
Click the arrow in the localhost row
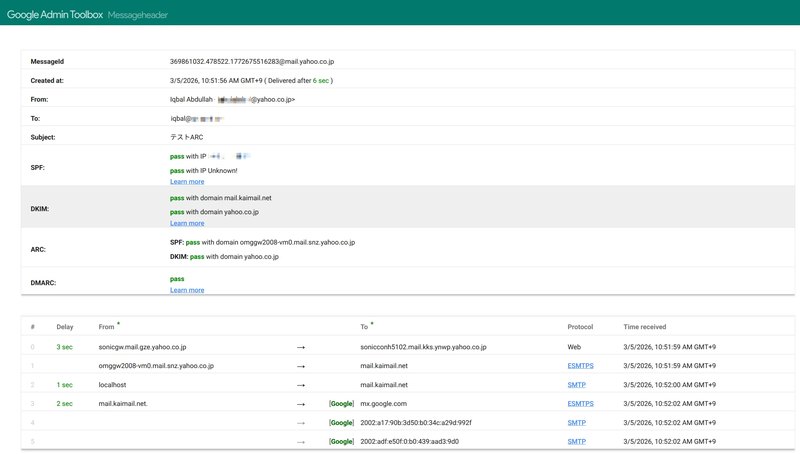(301, 385)
